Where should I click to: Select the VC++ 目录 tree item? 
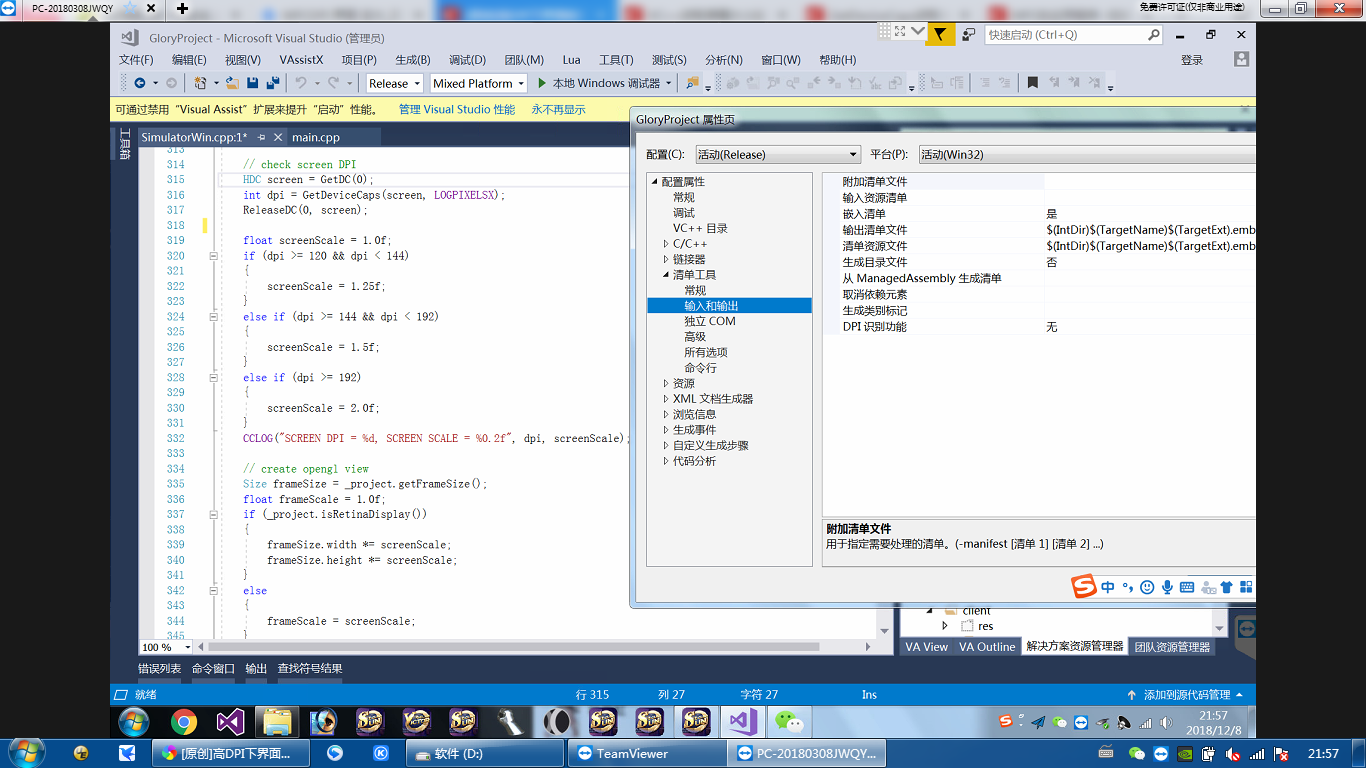(x=700, y=228)
